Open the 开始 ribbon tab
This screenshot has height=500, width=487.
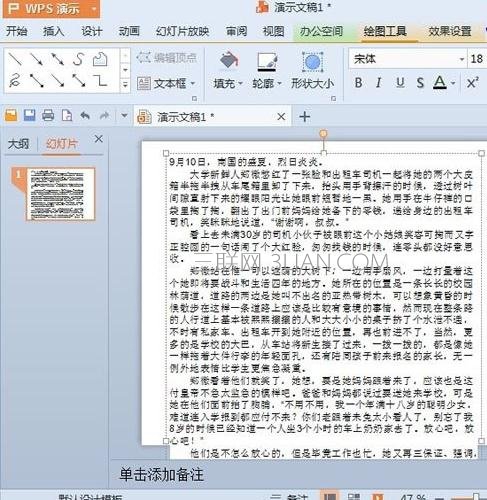tap(16, 31)
